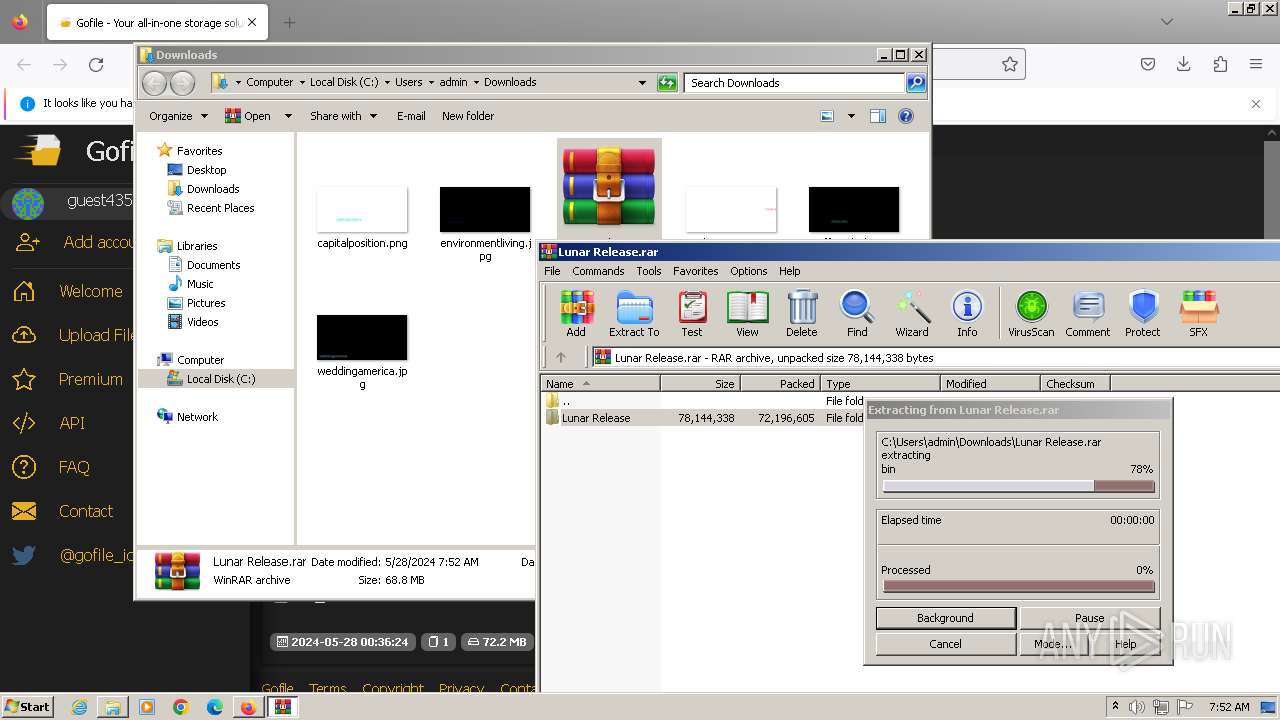
Task: Click the Explorer search magnifier button
Action: click(x=916, y=83)
